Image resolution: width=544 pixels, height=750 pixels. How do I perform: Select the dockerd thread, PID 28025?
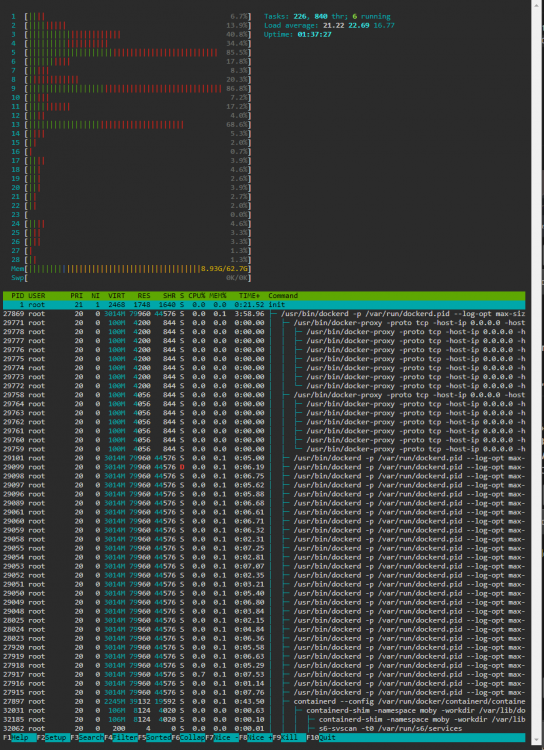click(x=264, y=620)
